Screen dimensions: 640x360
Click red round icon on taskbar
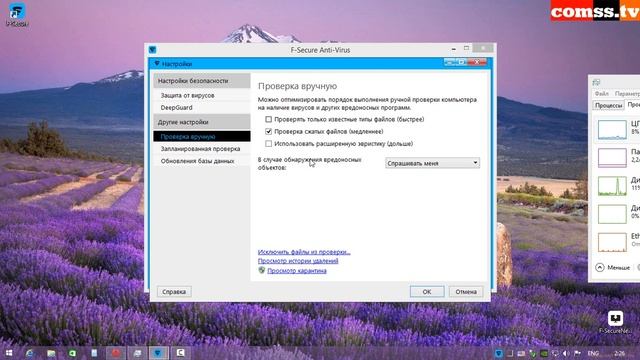coord(116,353)
